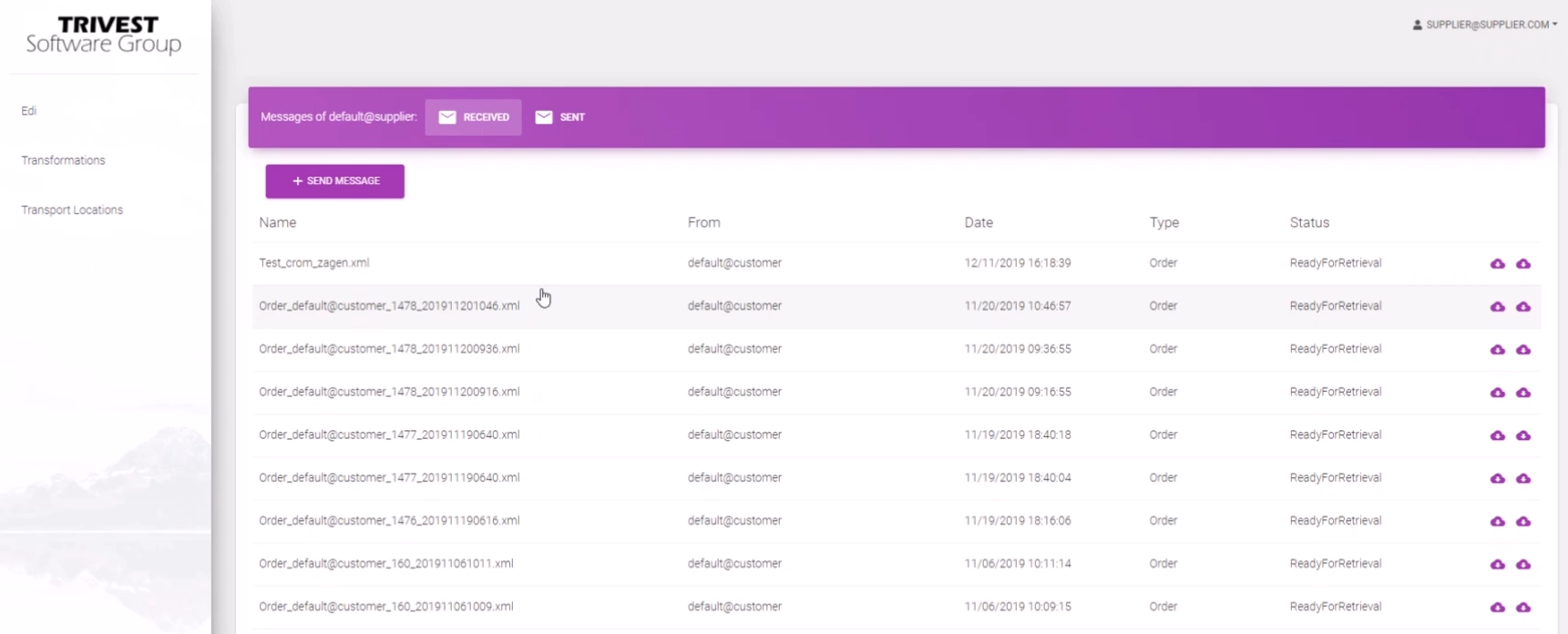Viewport: 1568px width, 634px height.
Task: Switch to the RECEIVED messages tab
Action: (x=473, y=117)
